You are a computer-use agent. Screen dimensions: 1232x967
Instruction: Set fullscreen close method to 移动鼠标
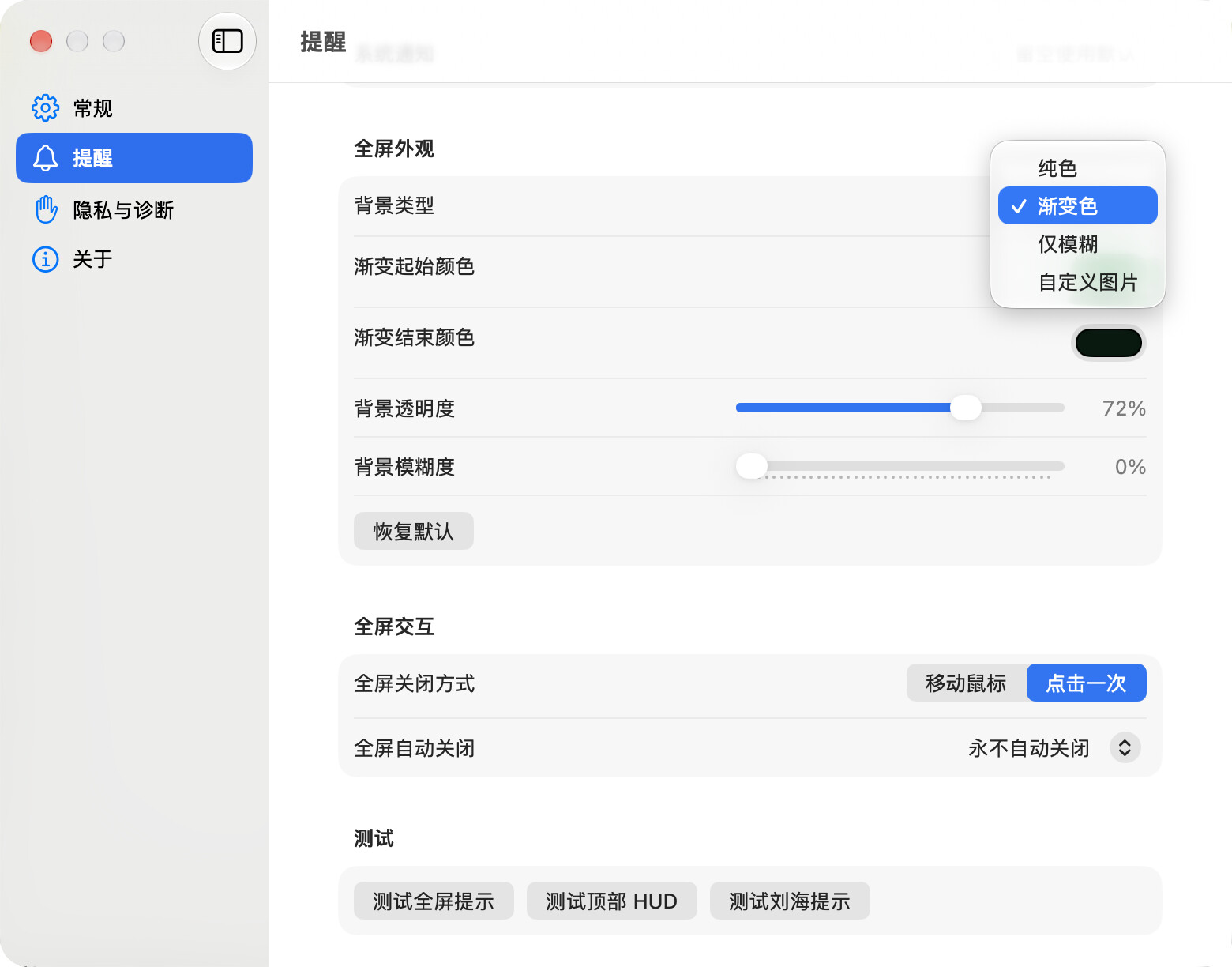[967, 683]
